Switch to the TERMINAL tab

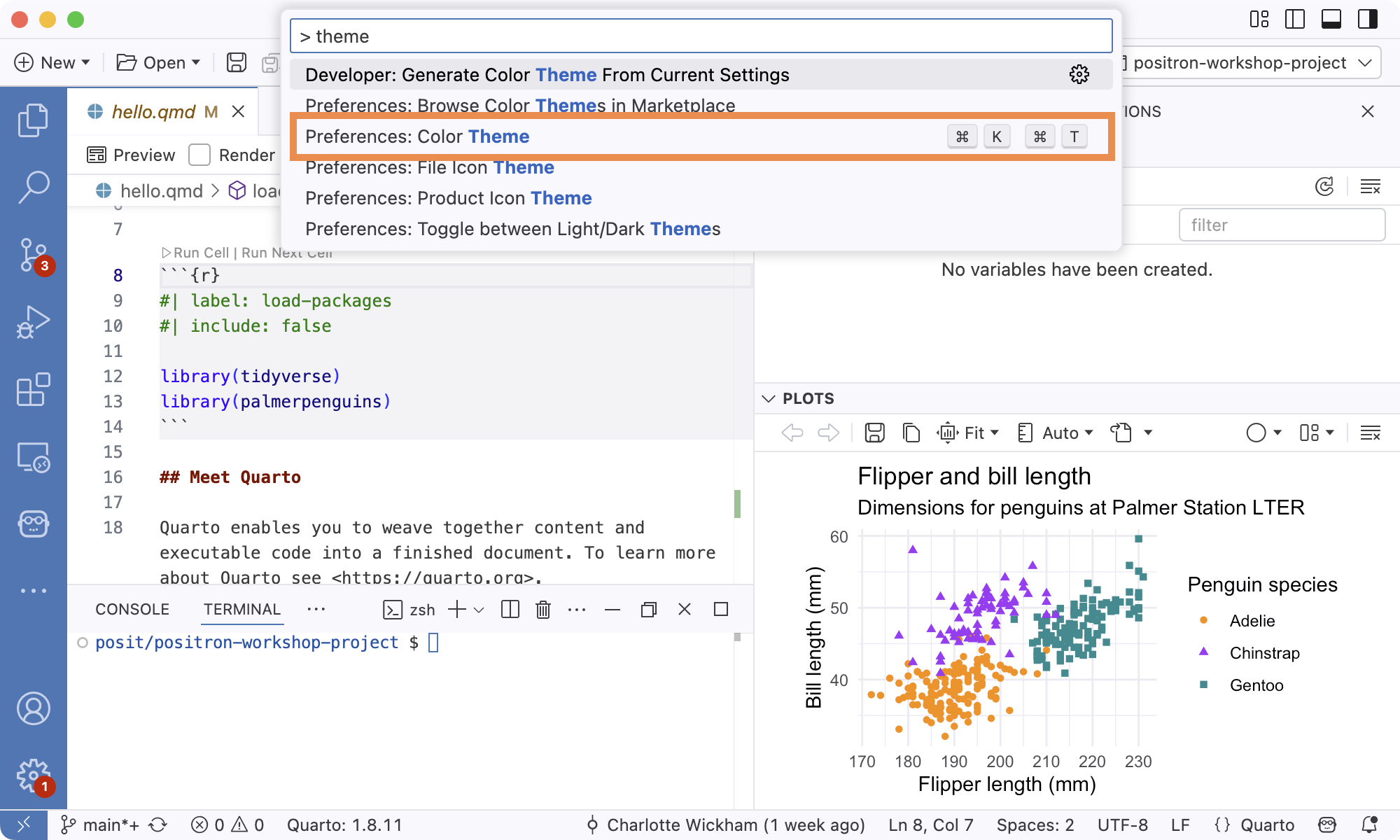242,609
